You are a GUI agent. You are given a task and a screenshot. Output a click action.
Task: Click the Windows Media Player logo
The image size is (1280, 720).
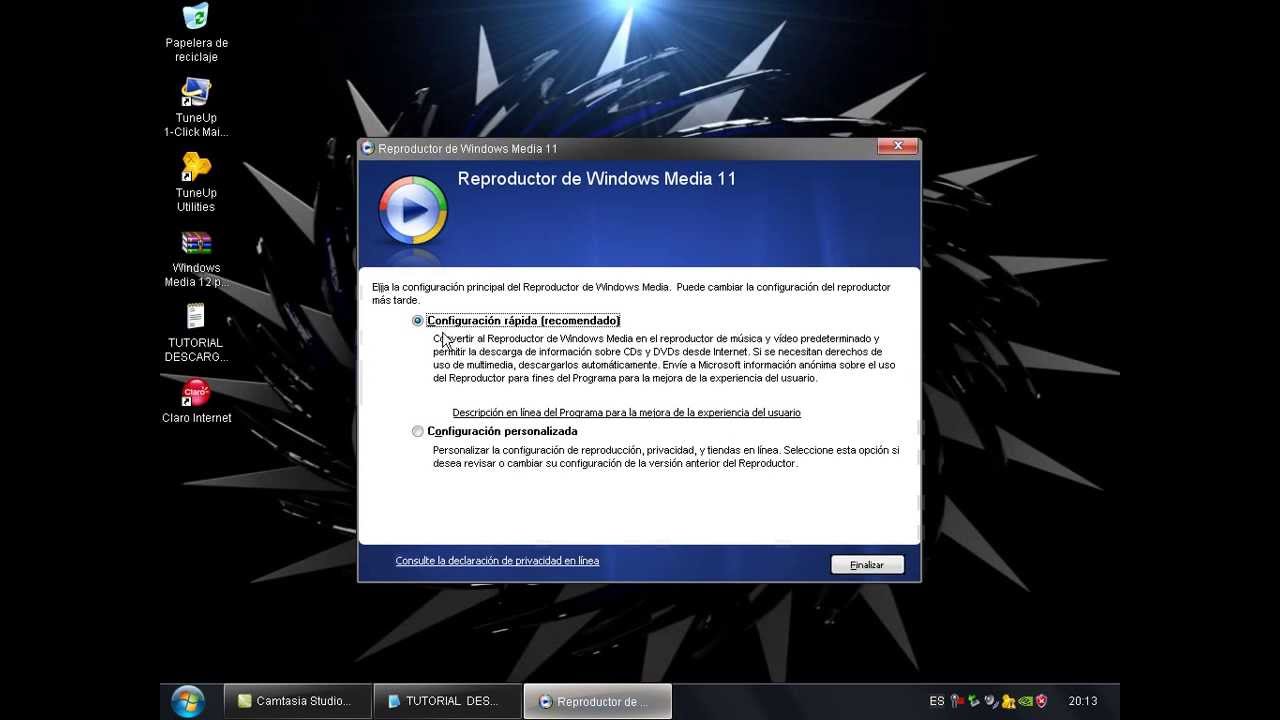click(412, 210)
